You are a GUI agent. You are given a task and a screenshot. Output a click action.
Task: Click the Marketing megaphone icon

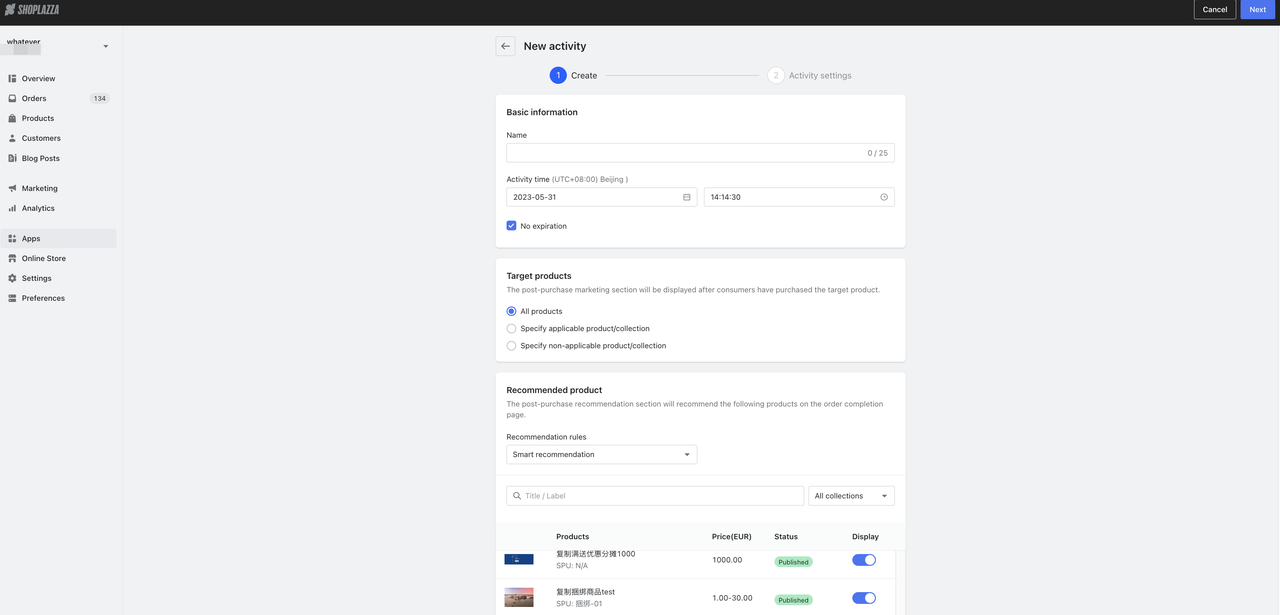pyautogui.click(x=12, y=188)
